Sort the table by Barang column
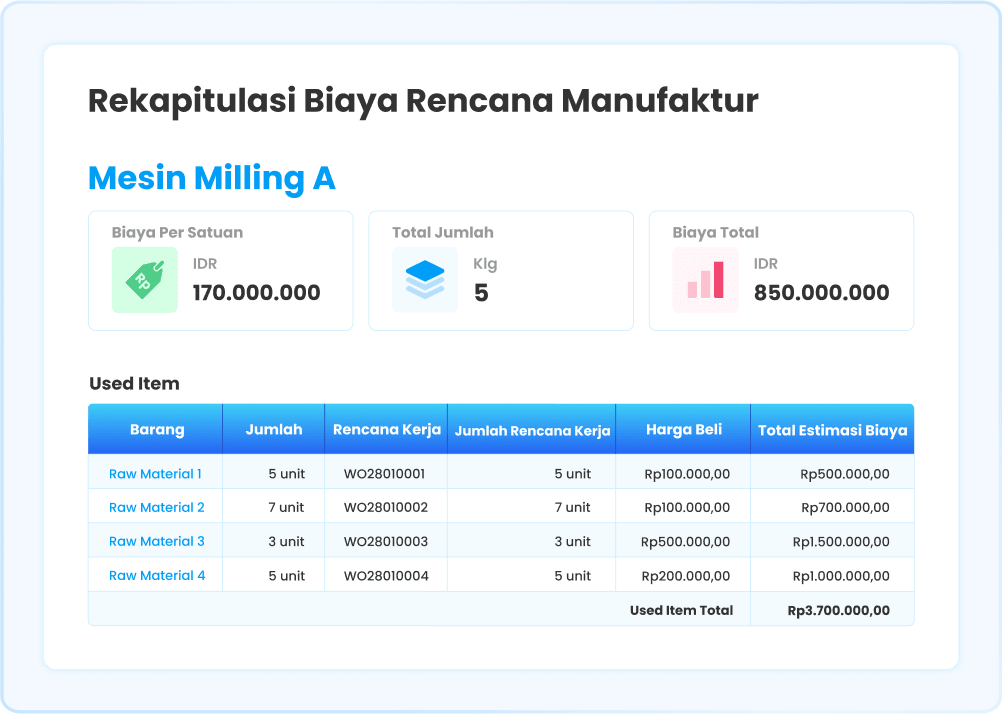Screen dimensions: 1002x714 coord(155,429)
